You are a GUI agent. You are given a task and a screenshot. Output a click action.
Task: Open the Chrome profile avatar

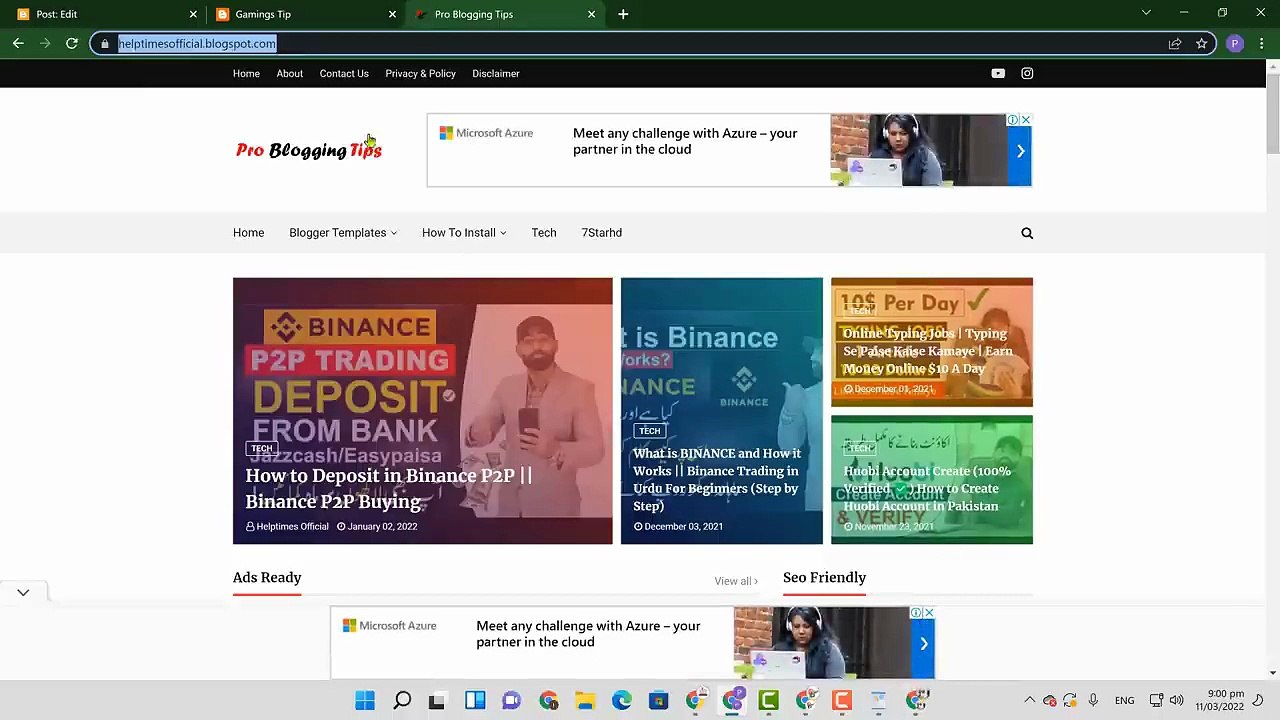pyautogui.click(x=1235, y=43)
